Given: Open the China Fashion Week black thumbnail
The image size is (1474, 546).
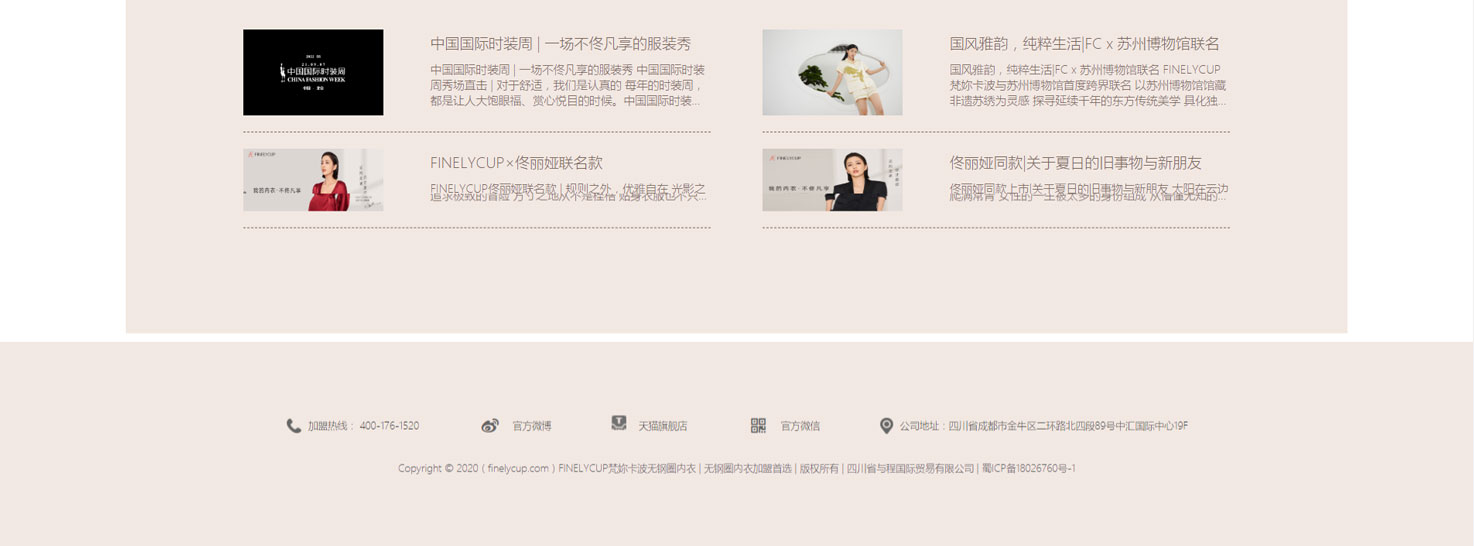Looking at the screenshot, I should 313,72.
